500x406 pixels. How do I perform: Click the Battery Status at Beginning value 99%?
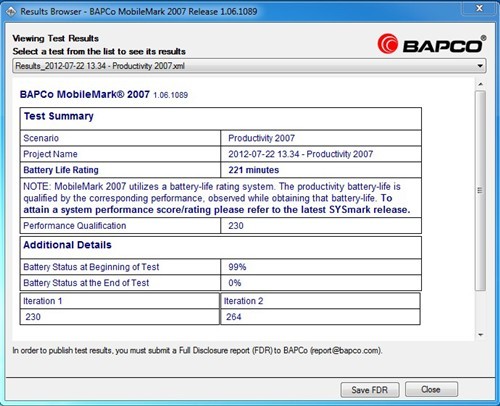click(x=237, y=267)
